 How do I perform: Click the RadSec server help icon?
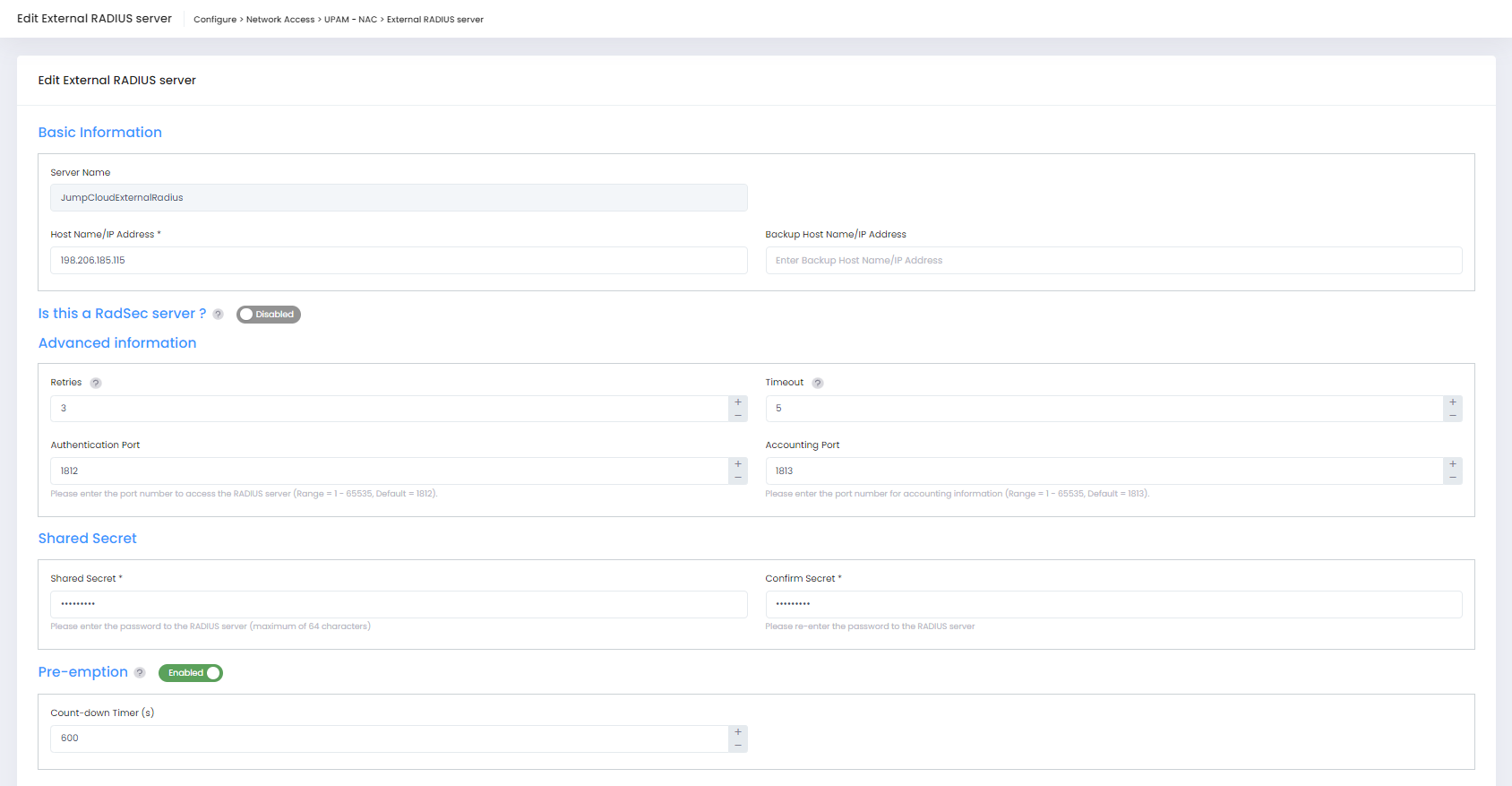point(218,315)
